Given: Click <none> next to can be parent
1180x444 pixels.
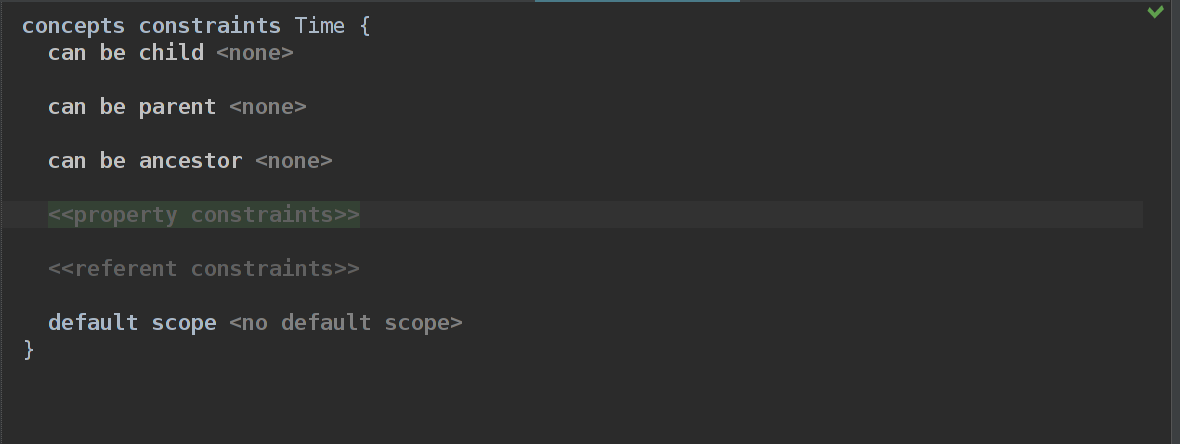Looking at the screenshot, I should point(268,107).
